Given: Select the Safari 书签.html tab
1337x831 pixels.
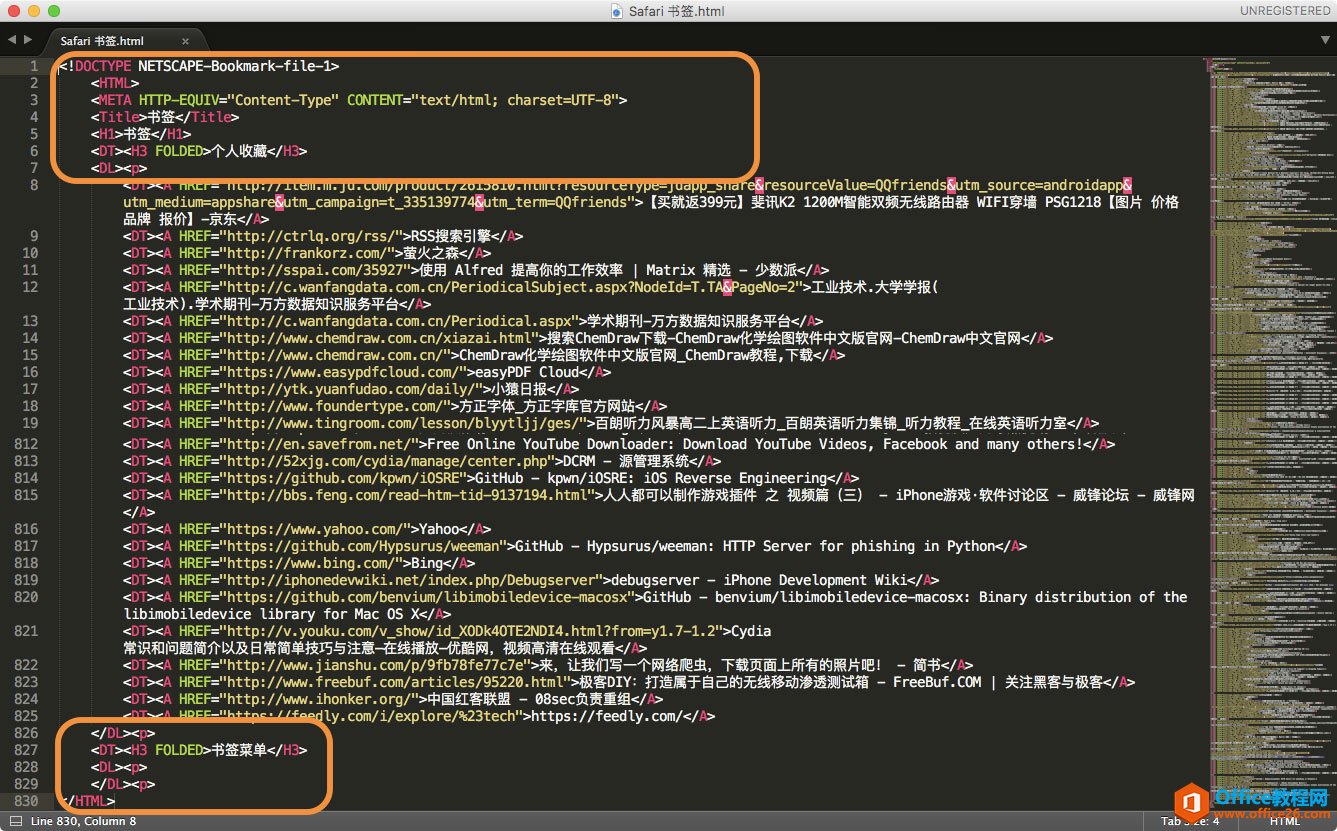Looking at the screenshot, I should [102, 41].
